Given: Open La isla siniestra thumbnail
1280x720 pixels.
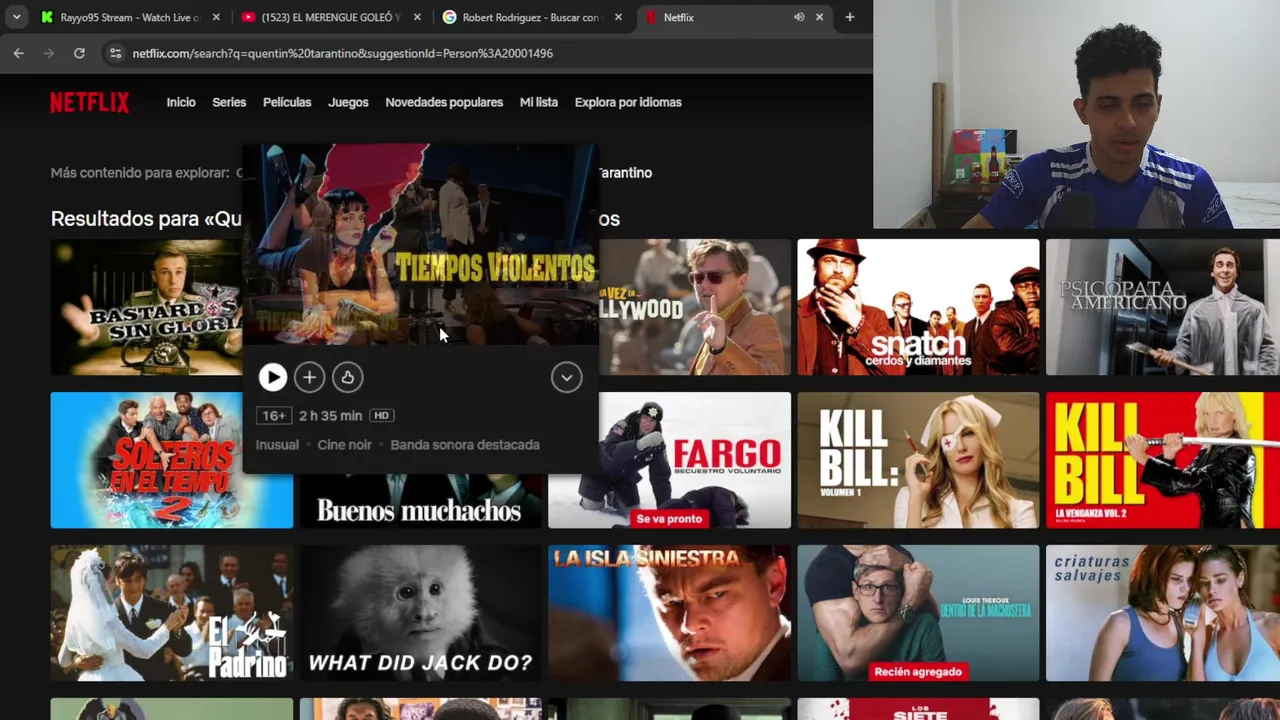Looking at the screenshot, I should point(669,613).
